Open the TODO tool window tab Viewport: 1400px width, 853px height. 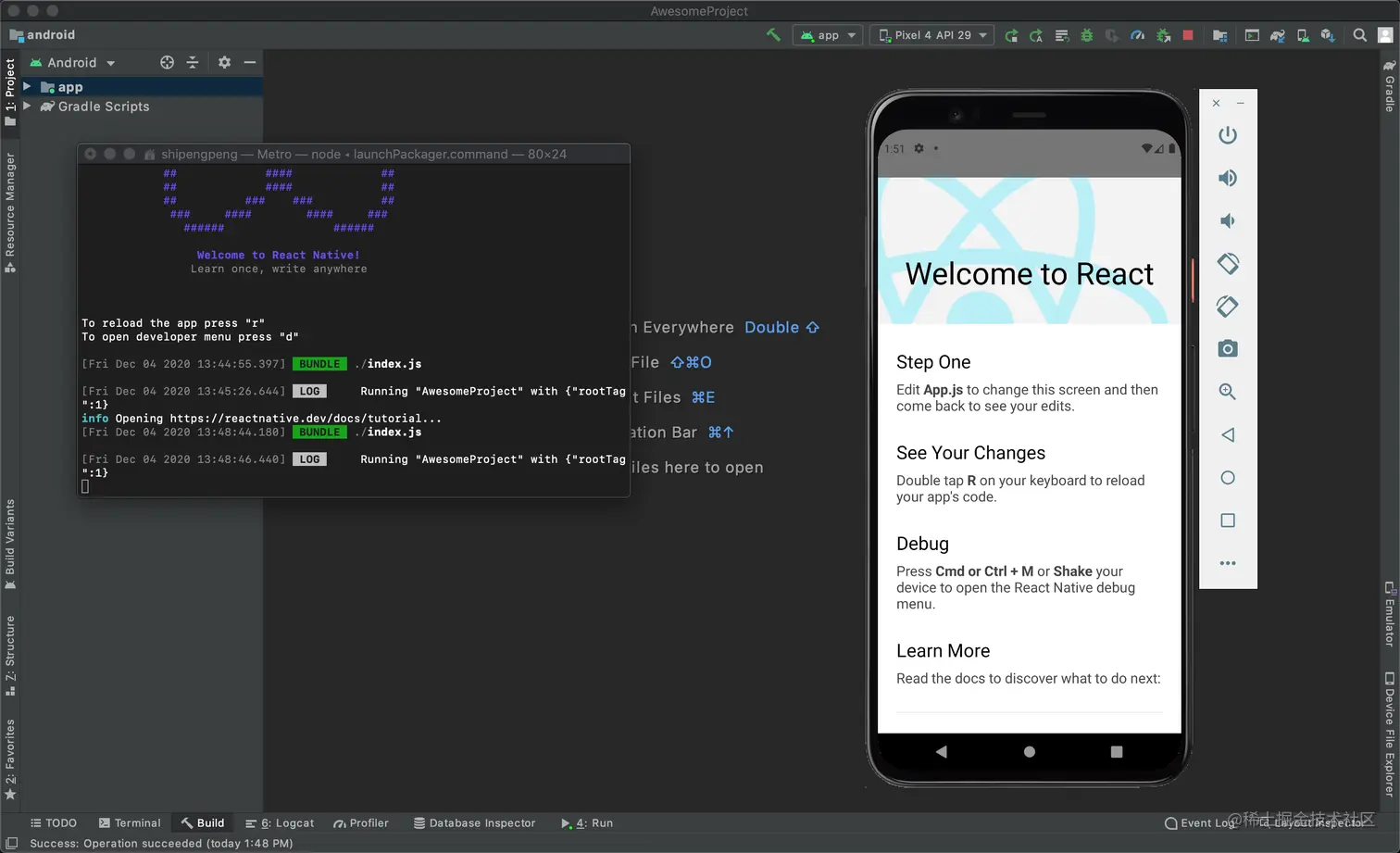pos(54,822)
